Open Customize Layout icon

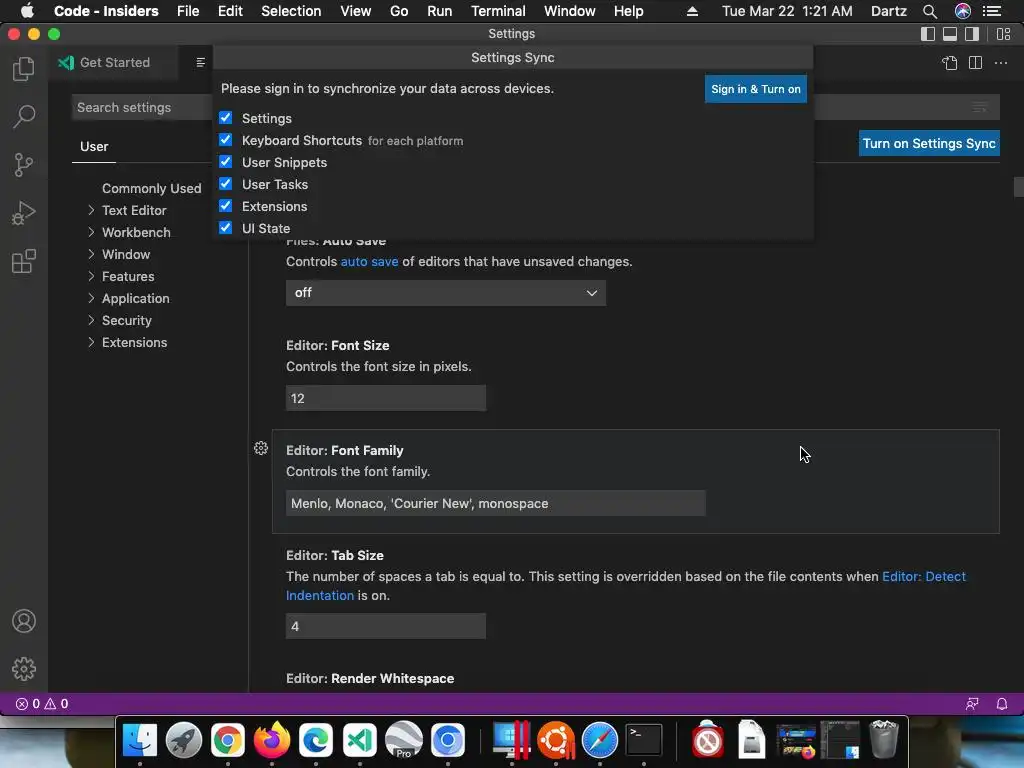pyautogui.click(x=1004, y=34)
